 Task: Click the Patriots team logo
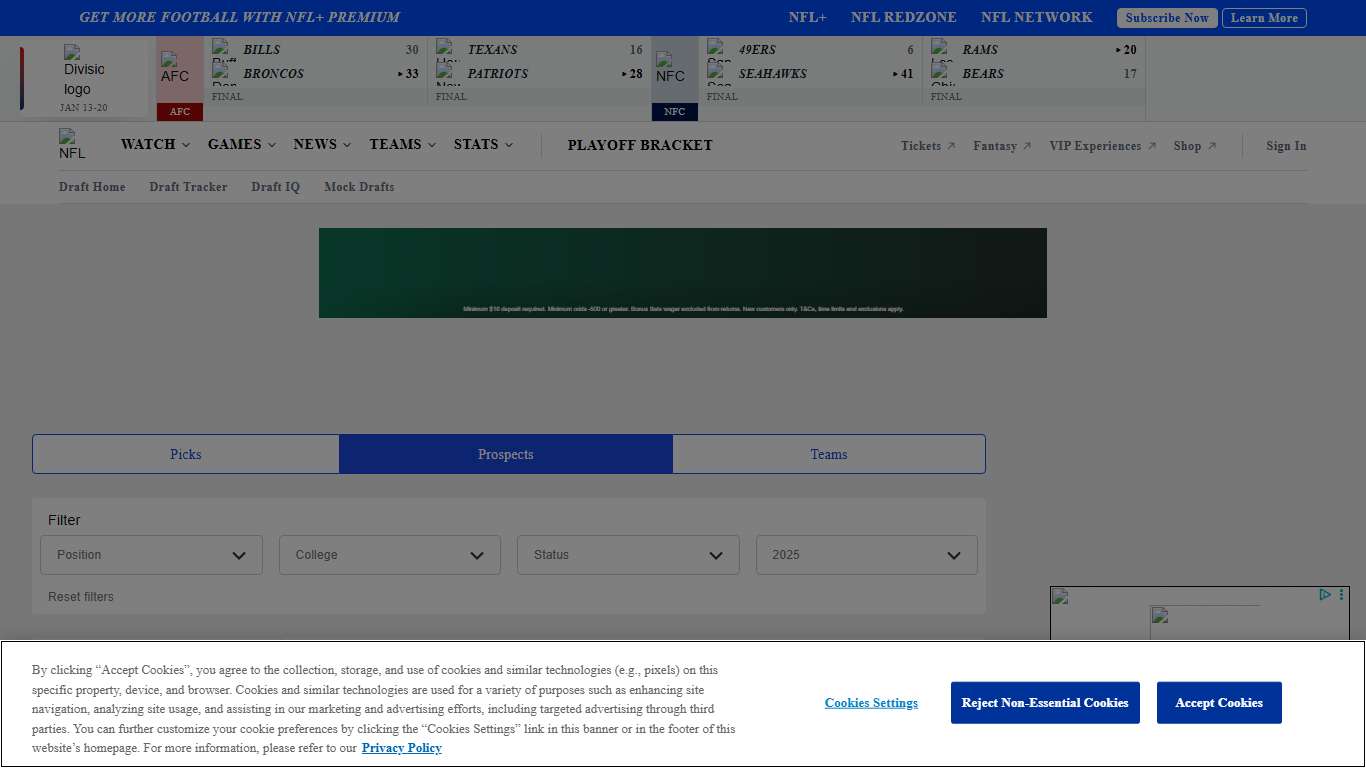coord(446,74)
